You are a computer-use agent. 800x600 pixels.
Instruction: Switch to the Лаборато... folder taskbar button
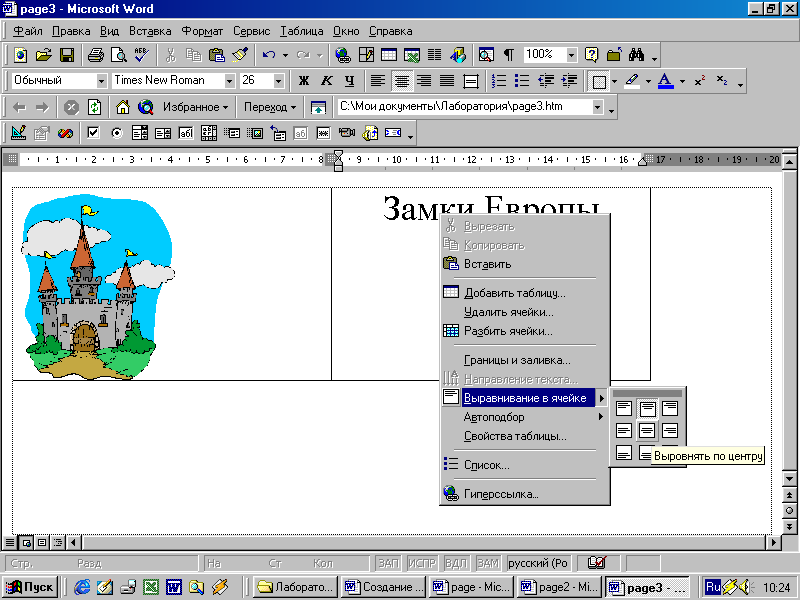point(296,587)
